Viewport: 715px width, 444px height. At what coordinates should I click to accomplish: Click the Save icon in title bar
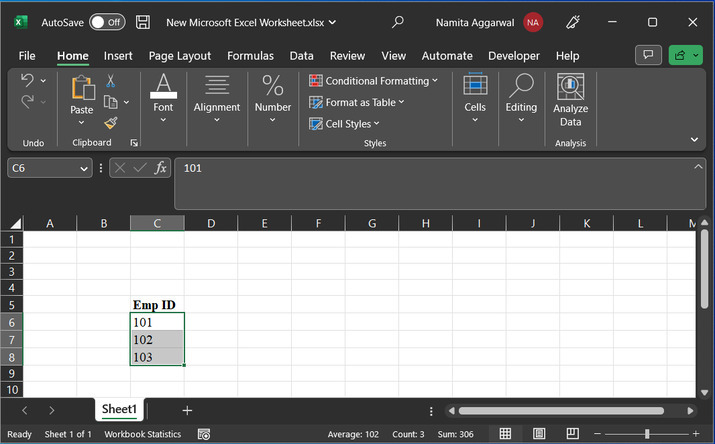click(143, 21)
